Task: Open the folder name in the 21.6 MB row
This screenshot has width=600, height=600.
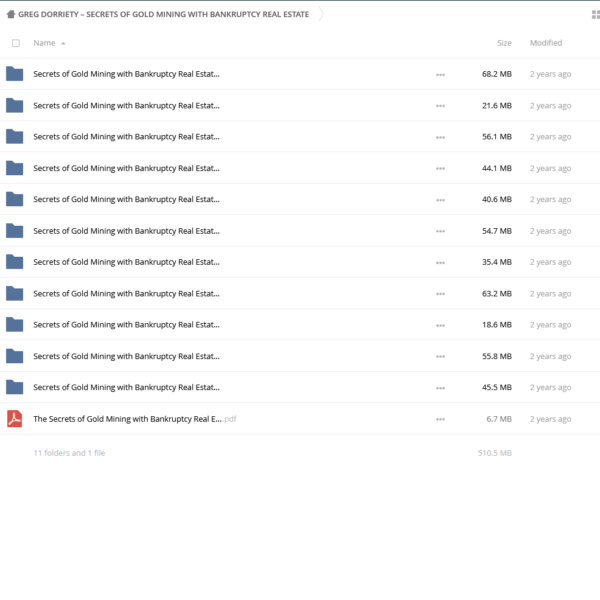Action: pyautogui.click(x=126, y=105)
